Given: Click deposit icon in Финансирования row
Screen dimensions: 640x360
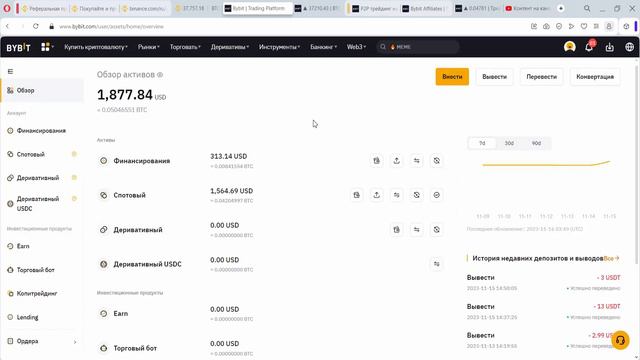Looking at the screenshot, I should pyautogui.click(x=376, y=161).
